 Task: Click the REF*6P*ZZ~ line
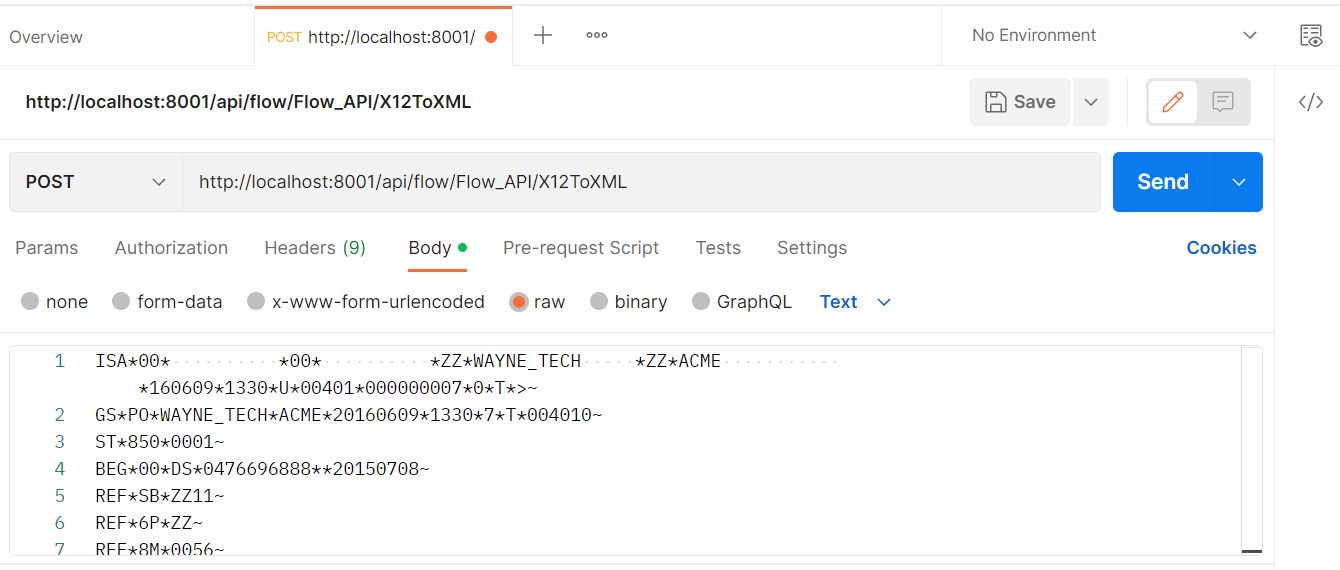[149, 523]
